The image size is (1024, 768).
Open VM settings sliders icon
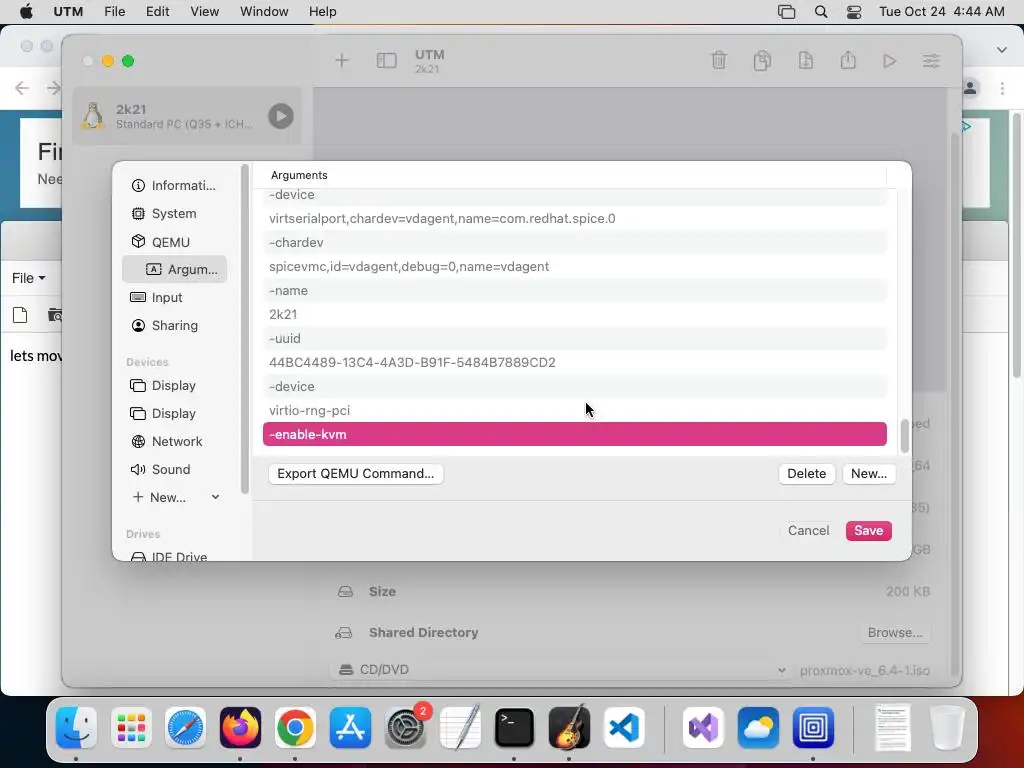[931, 61]
